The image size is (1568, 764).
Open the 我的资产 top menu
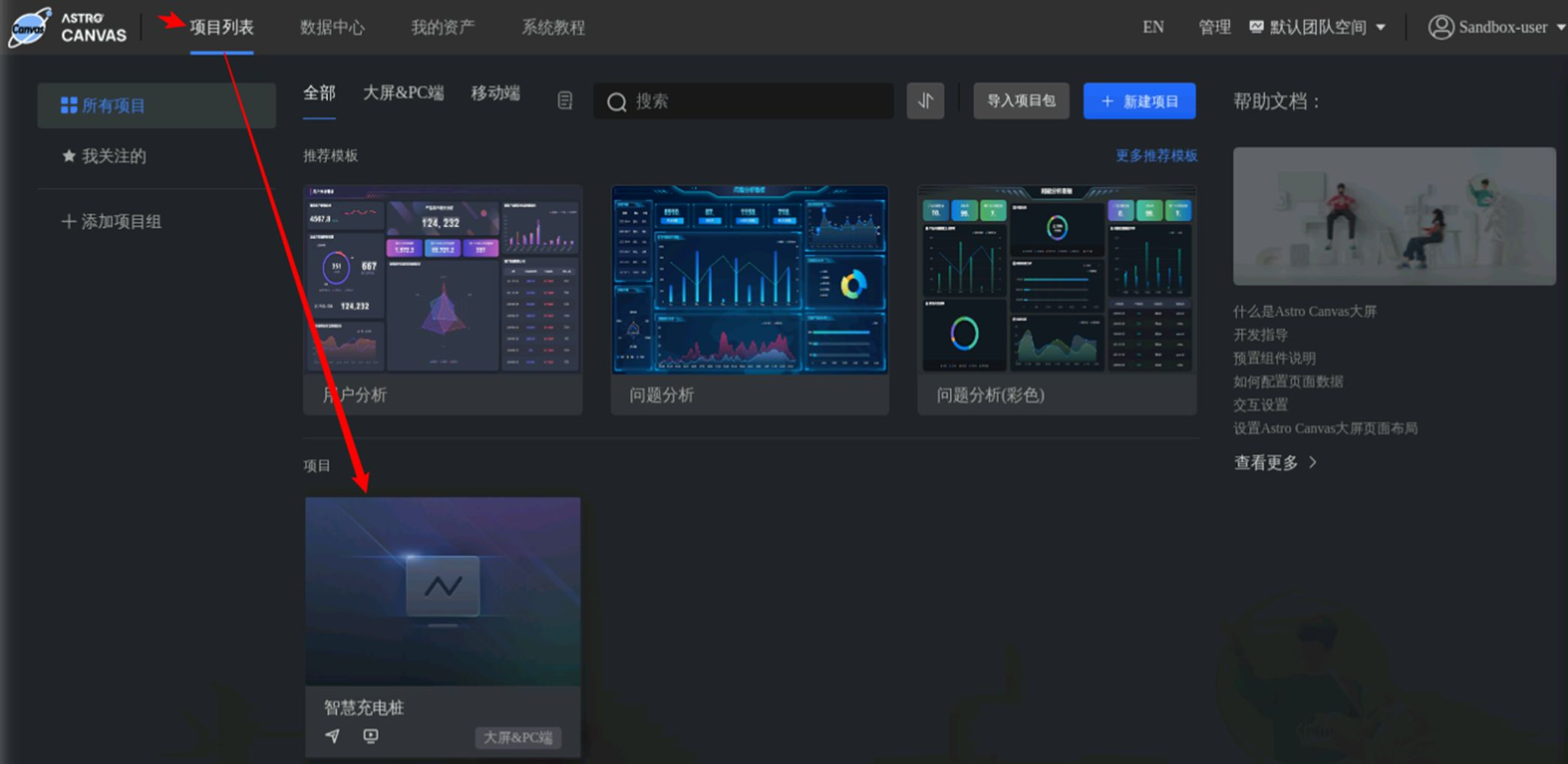tap(443, 28)
